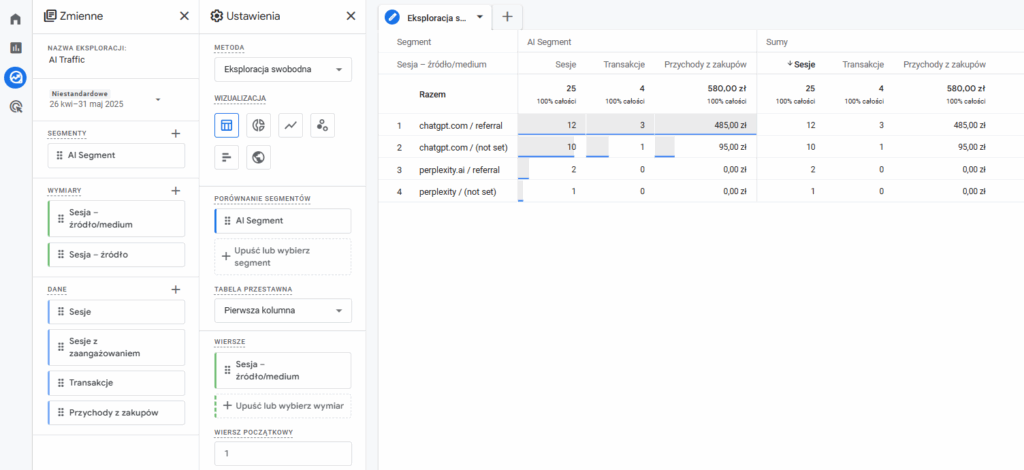Viewport: 1024px width, 470px height.
Task: Close the Ustawienia panel
Action: [350, 16]
